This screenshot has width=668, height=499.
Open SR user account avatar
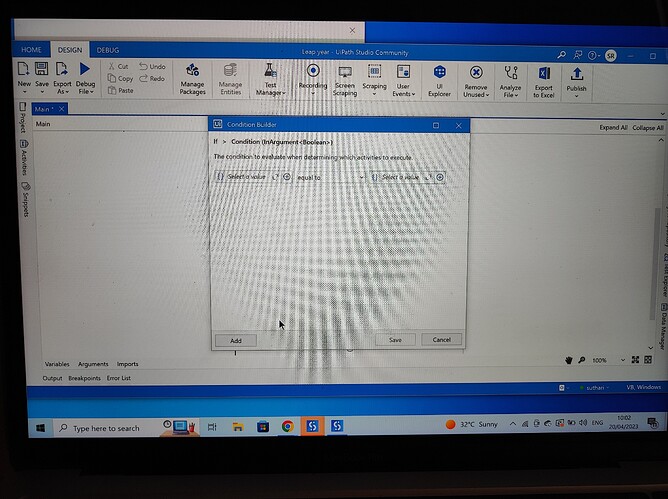coord(610,56)
